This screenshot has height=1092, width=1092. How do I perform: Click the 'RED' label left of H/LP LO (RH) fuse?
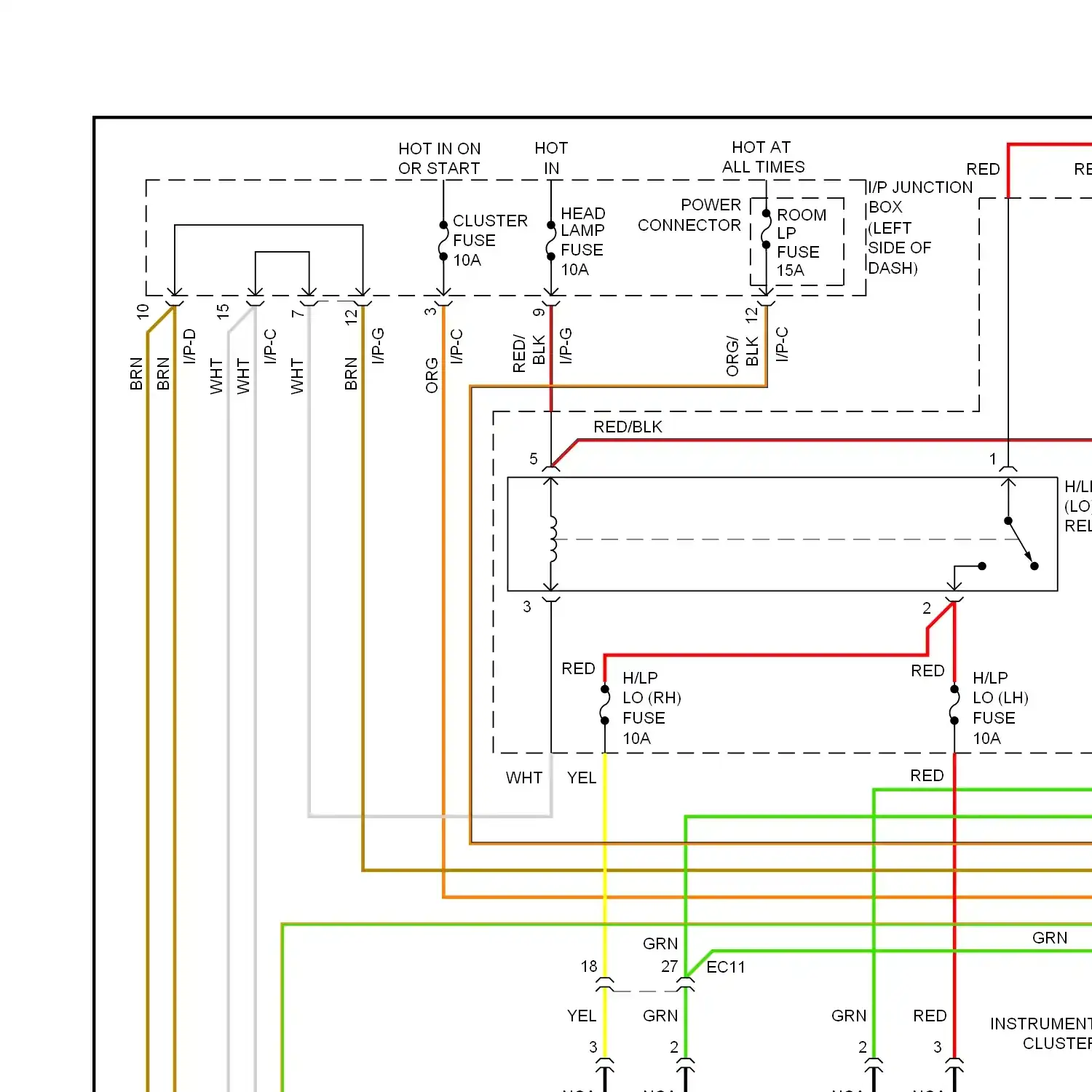pyautogui.click(x=578, y=668)
